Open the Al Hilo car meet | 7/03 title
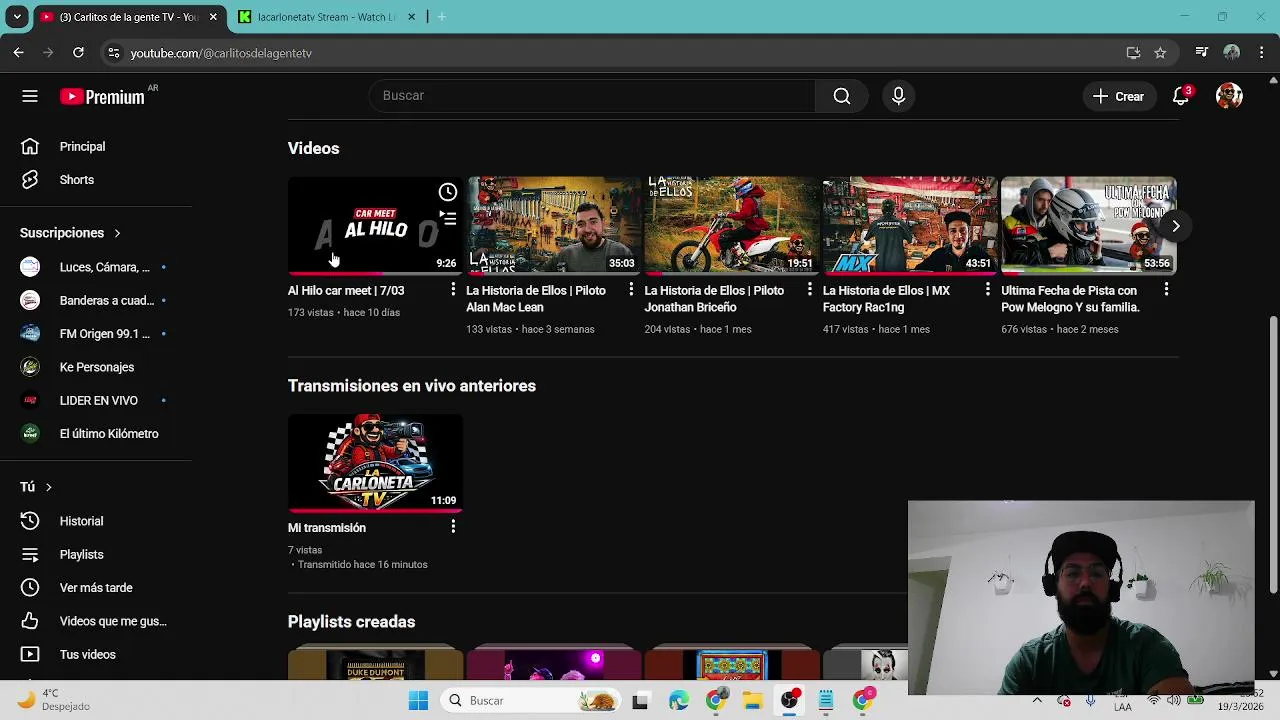Image resolution: width=1280 pixels, height=720 pixels. point(346,291)
